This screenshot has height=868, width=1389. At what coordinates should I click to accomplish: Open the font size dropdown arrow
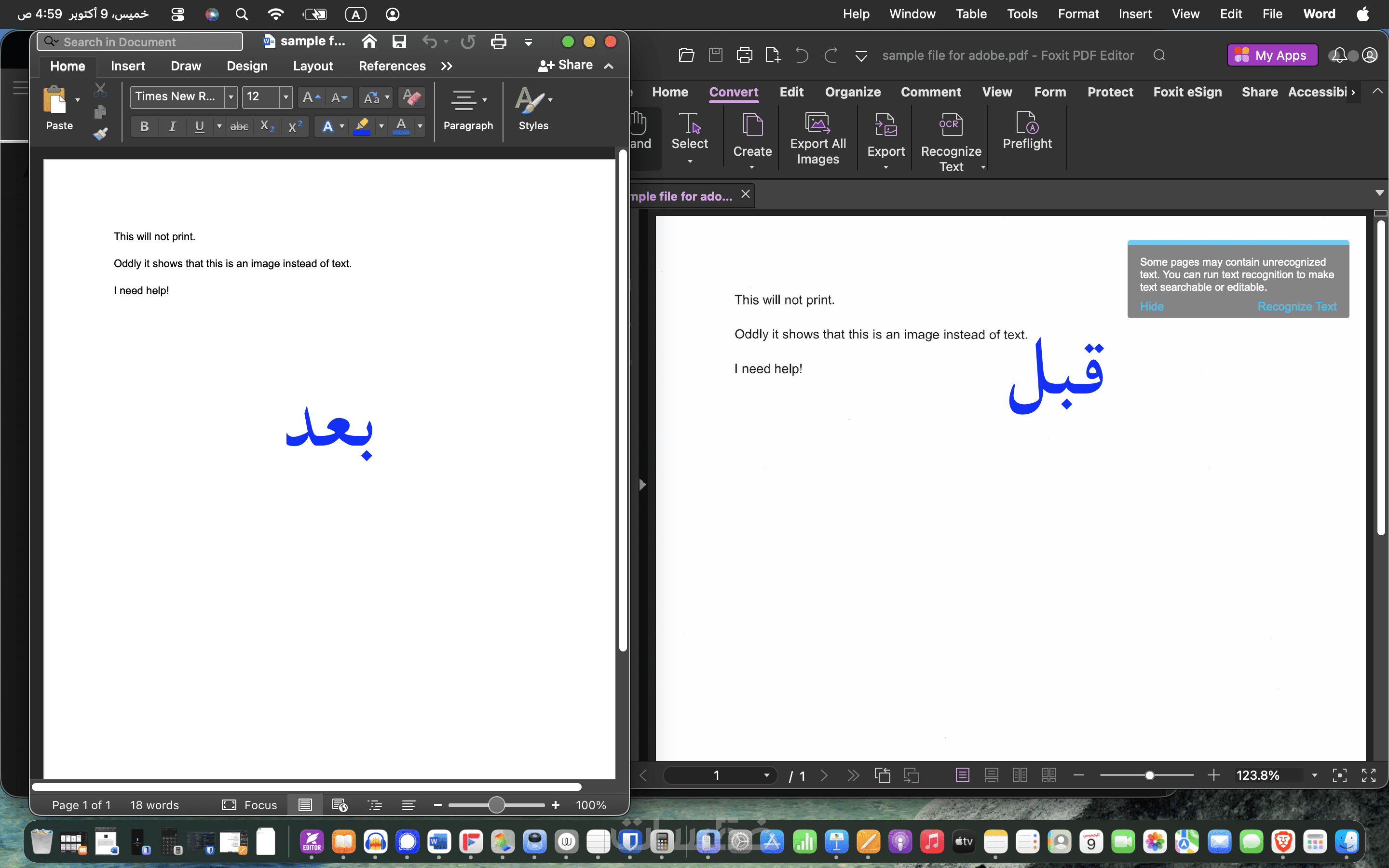coord(286,97)
